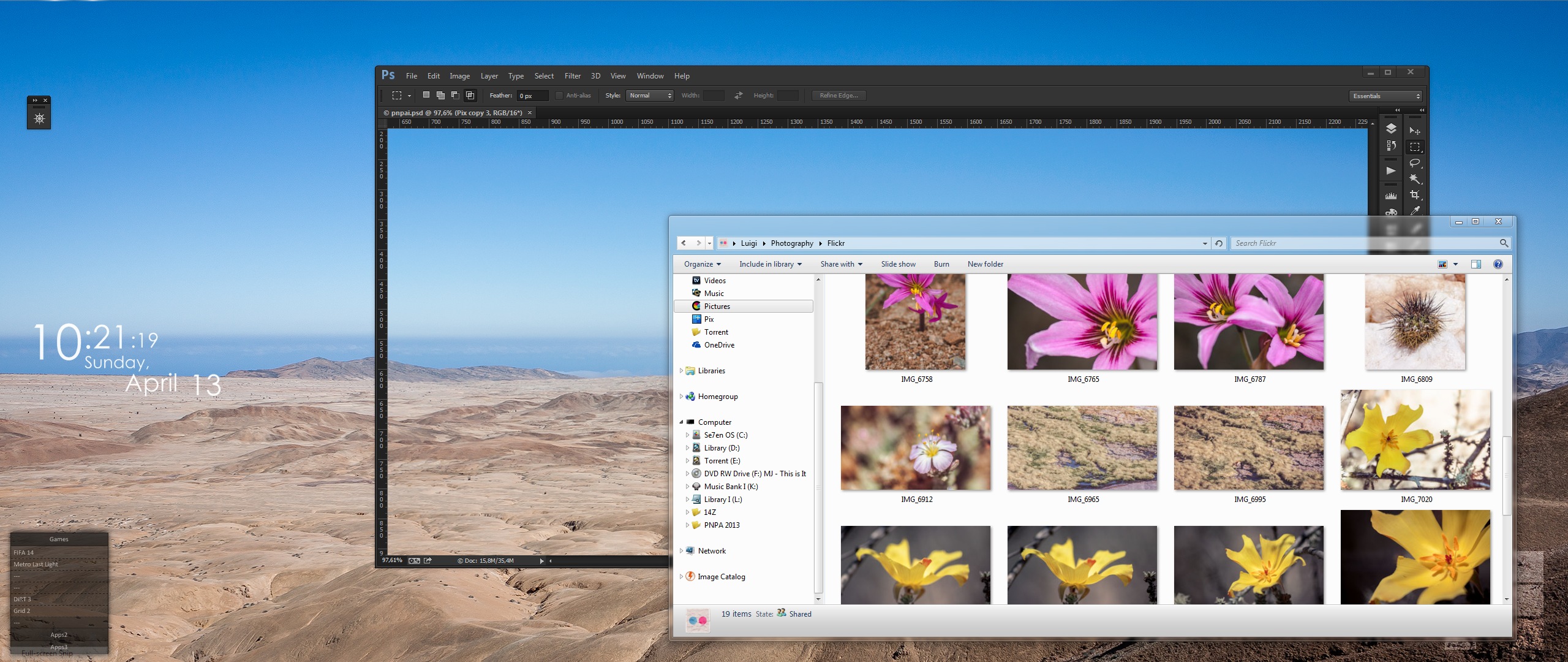The image size is (1568, 662).
Task: Click Photoshop Ps logo icon
Action: pos(388,75)
